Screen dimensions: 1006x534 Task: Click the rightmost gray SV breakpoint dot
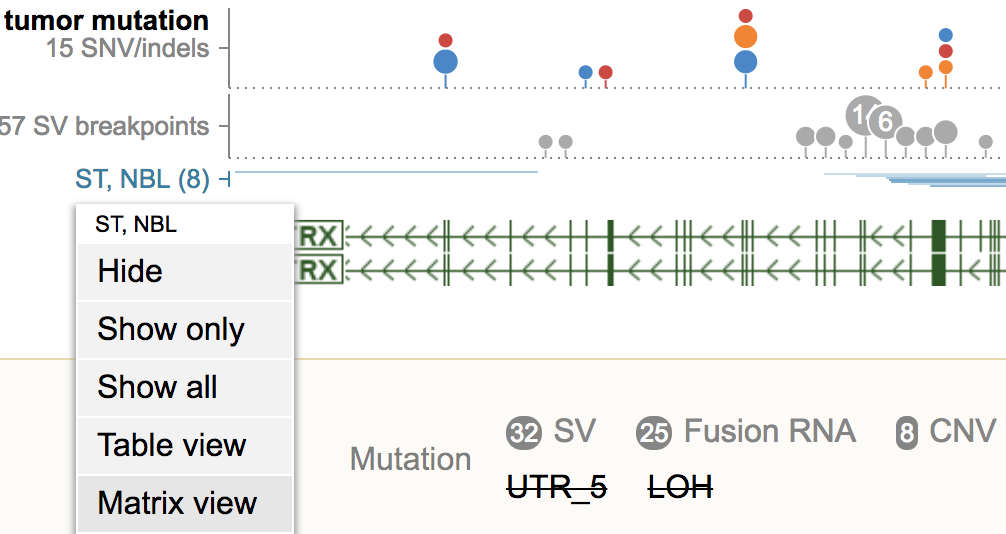coord(986,142)
